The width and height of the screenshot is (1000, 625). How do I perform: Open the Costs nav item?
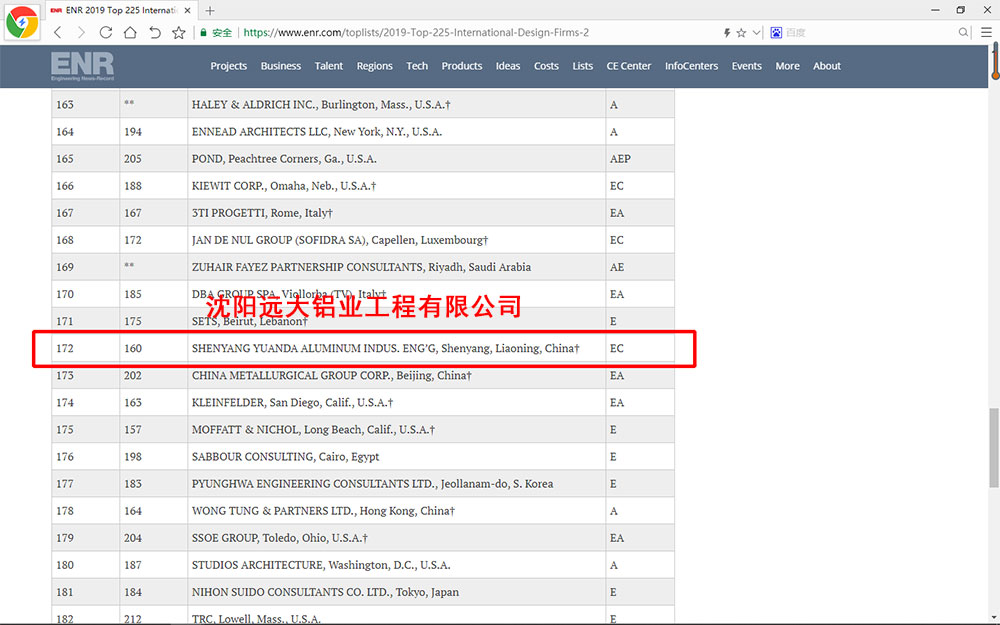[x=546, y=66]
